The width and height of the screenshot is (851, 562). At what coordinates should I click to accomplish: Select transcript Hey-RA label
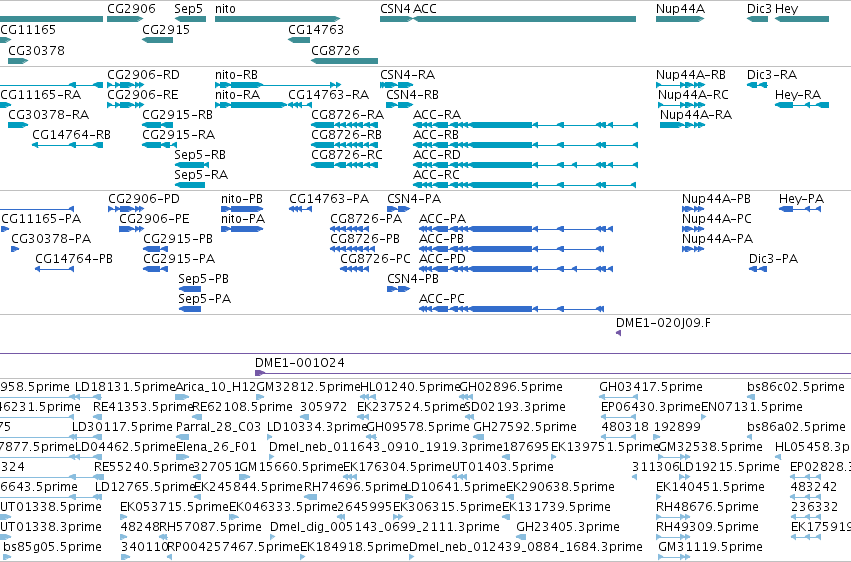[x=798, y=95]
